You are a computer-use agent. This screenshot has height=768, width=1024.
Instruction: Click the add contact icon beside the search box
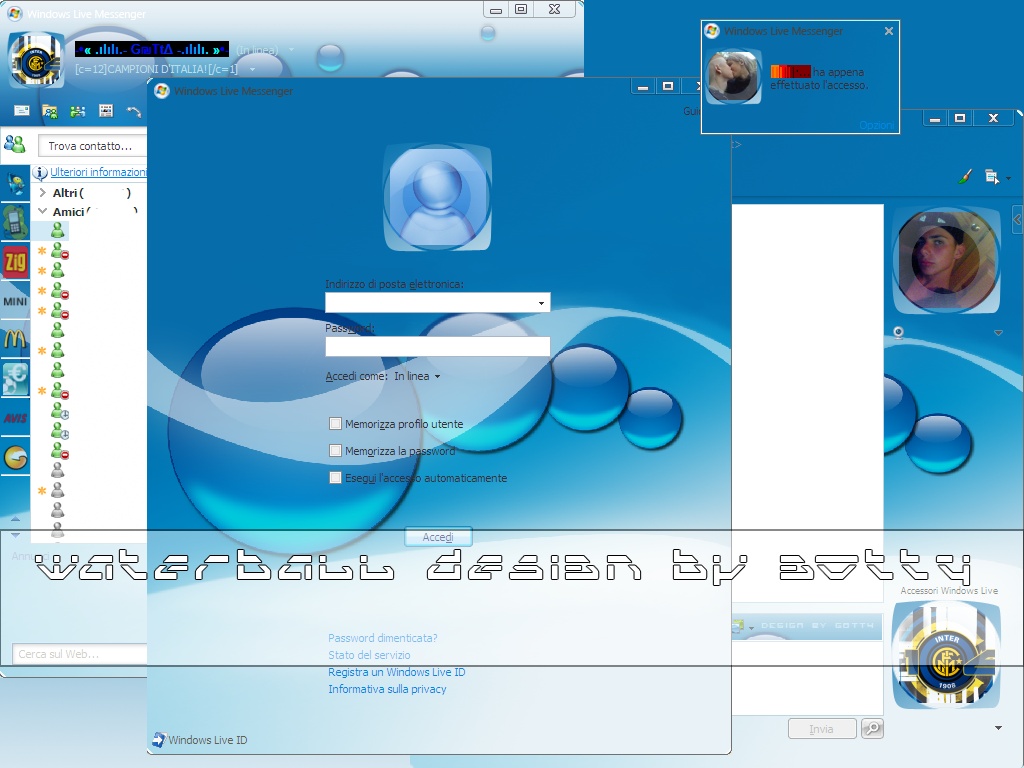pyautogui.click(x=14, y=144)
